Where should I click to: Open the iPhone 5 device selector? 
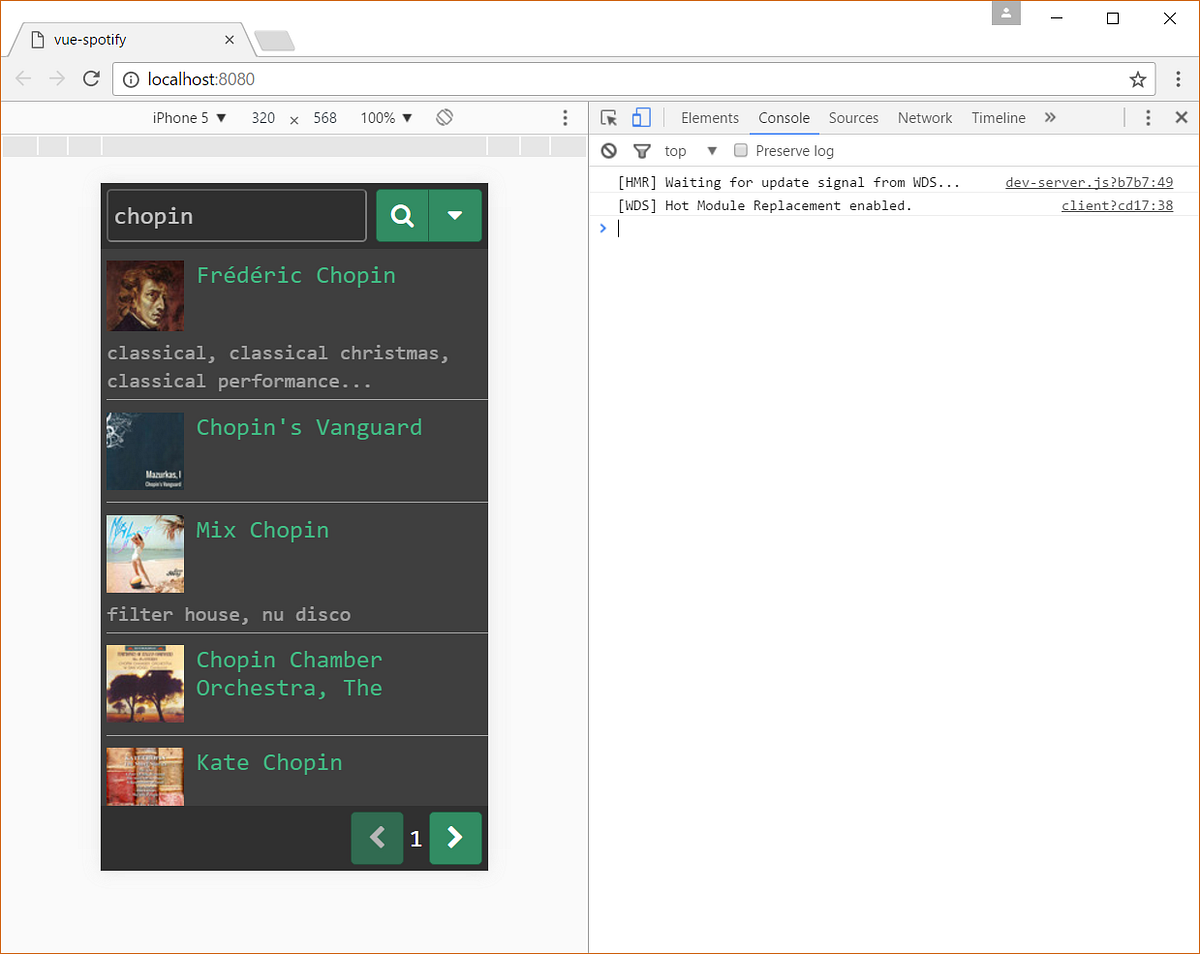point(189,117)
